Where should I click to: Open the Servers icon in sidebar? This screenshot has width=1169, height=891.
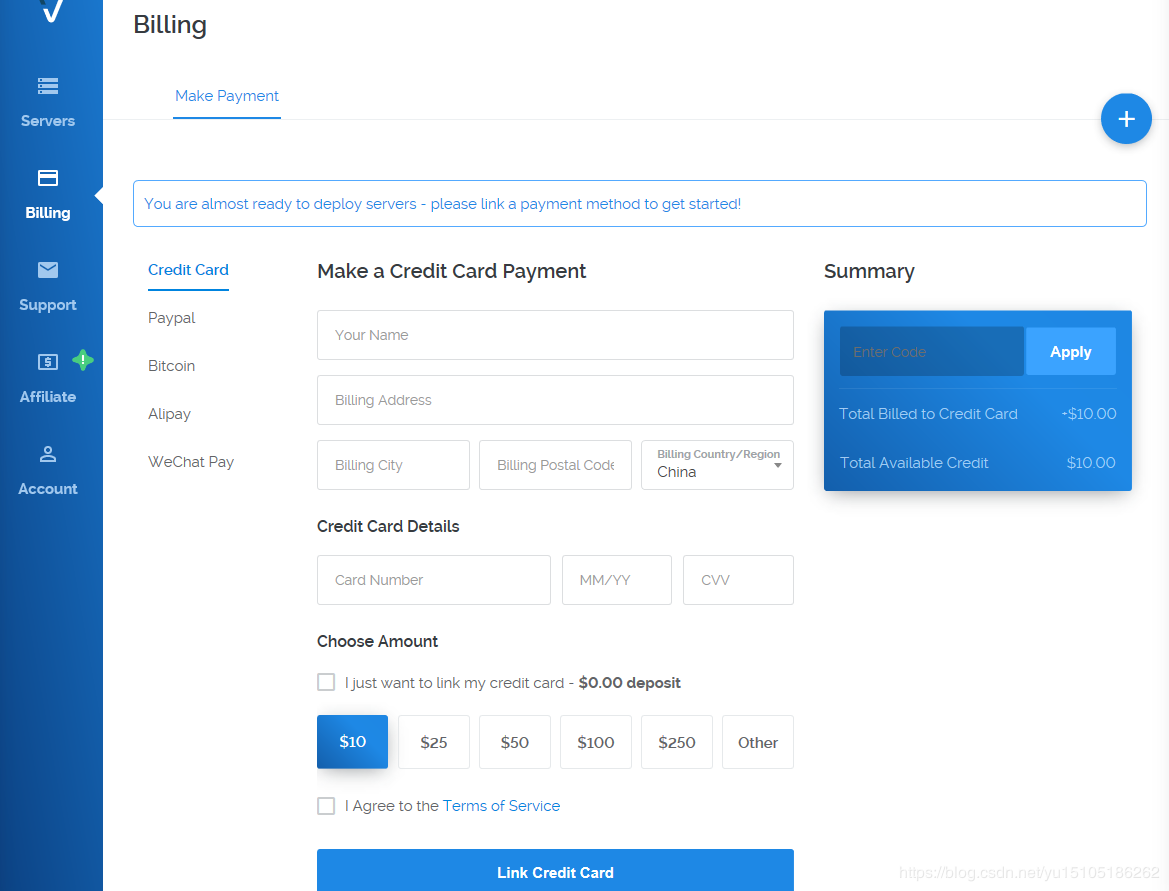pos(48,86)
